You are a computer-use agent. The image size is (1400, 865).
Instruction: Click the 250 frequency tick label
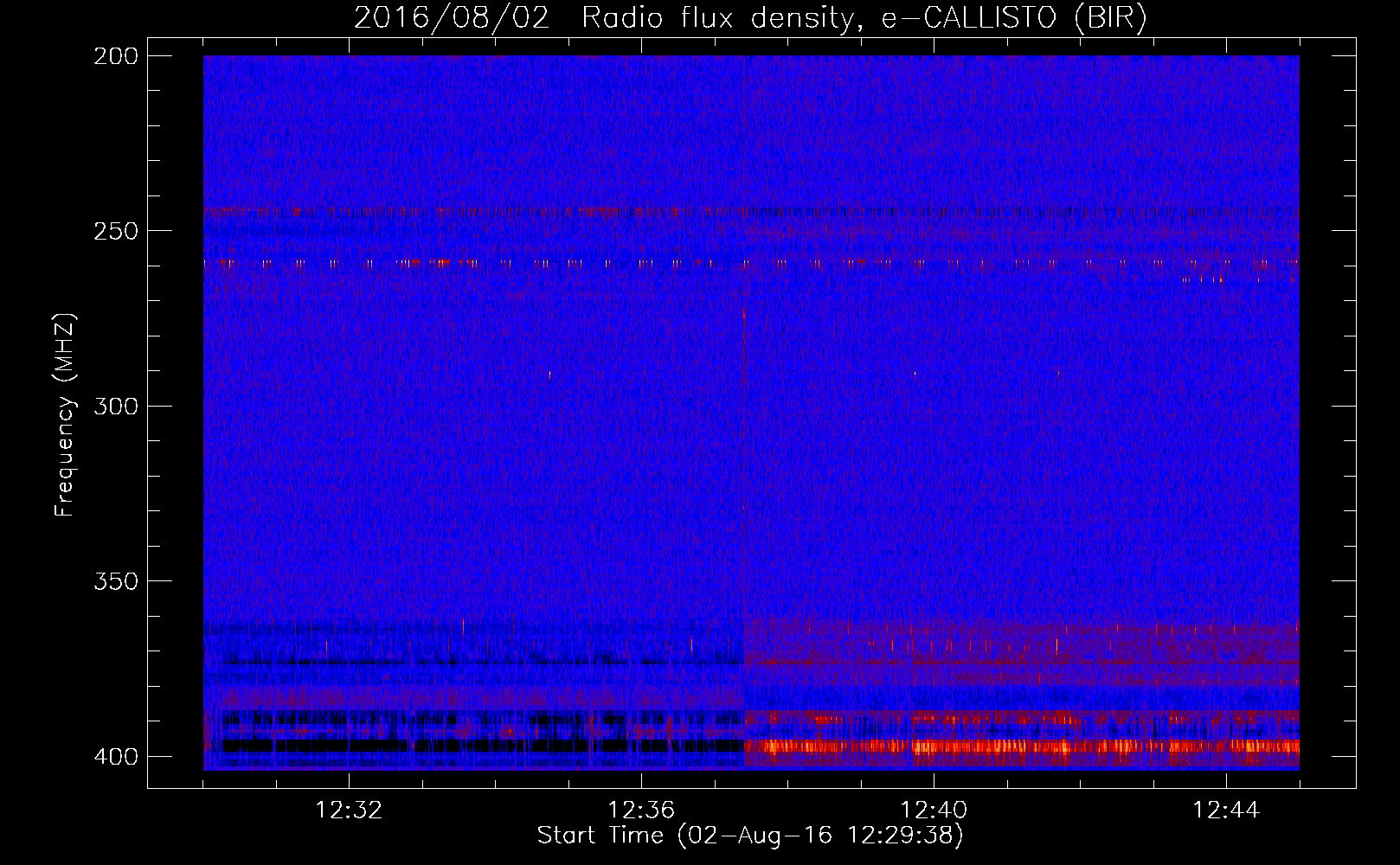click(116, 231)
